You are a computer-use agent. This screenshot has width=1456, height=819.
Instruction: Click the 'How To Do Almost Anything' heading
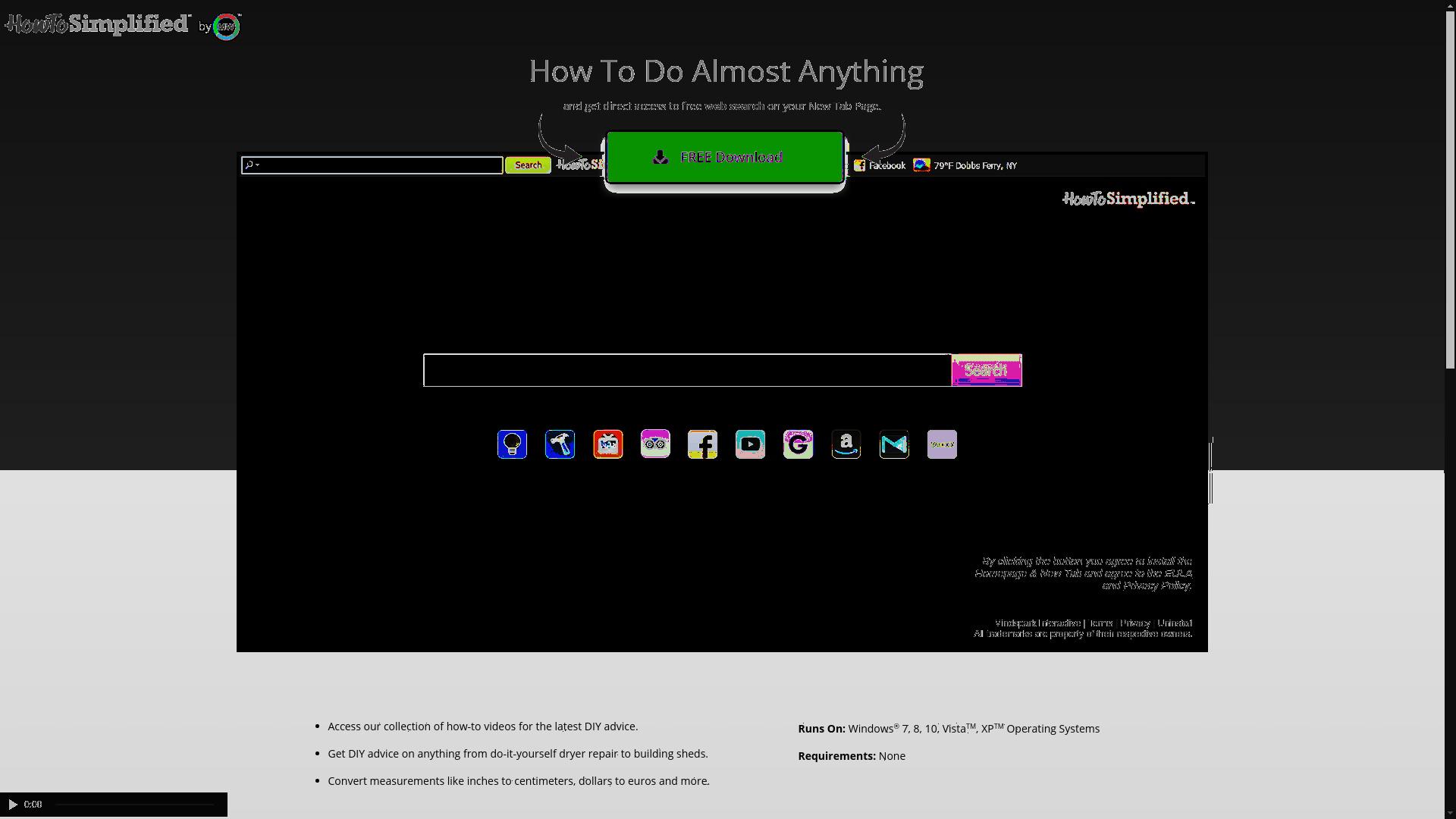(726, 71)
